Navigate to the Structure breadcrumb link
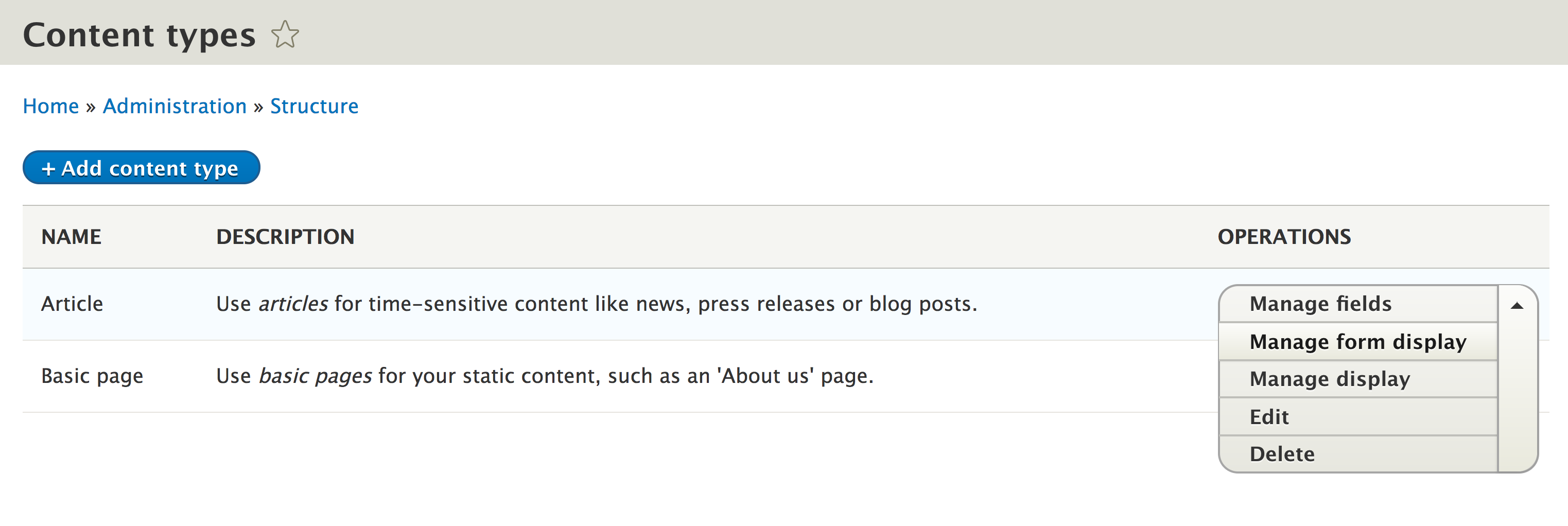Viewport: 1568px width, 526px height. tap(314, 106)
